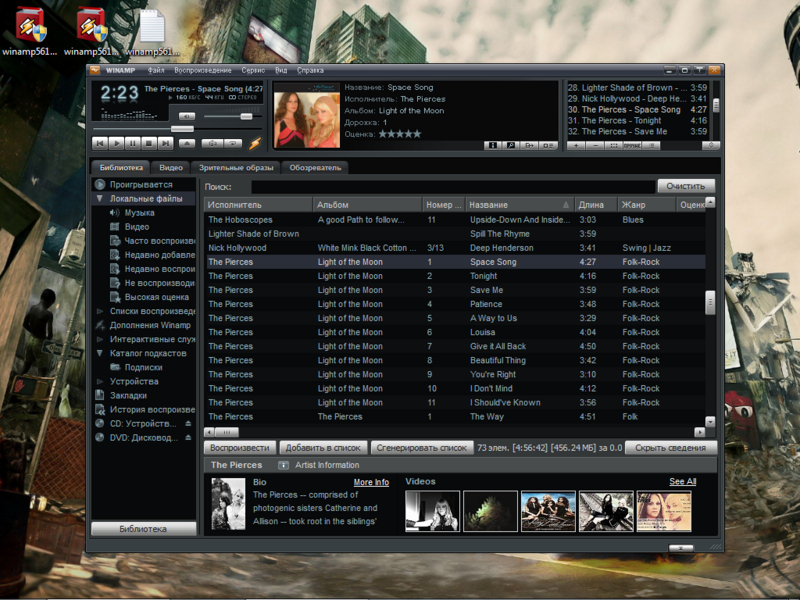
Task: Click the Подписки subscriptions icon
Action: (115, 367)
